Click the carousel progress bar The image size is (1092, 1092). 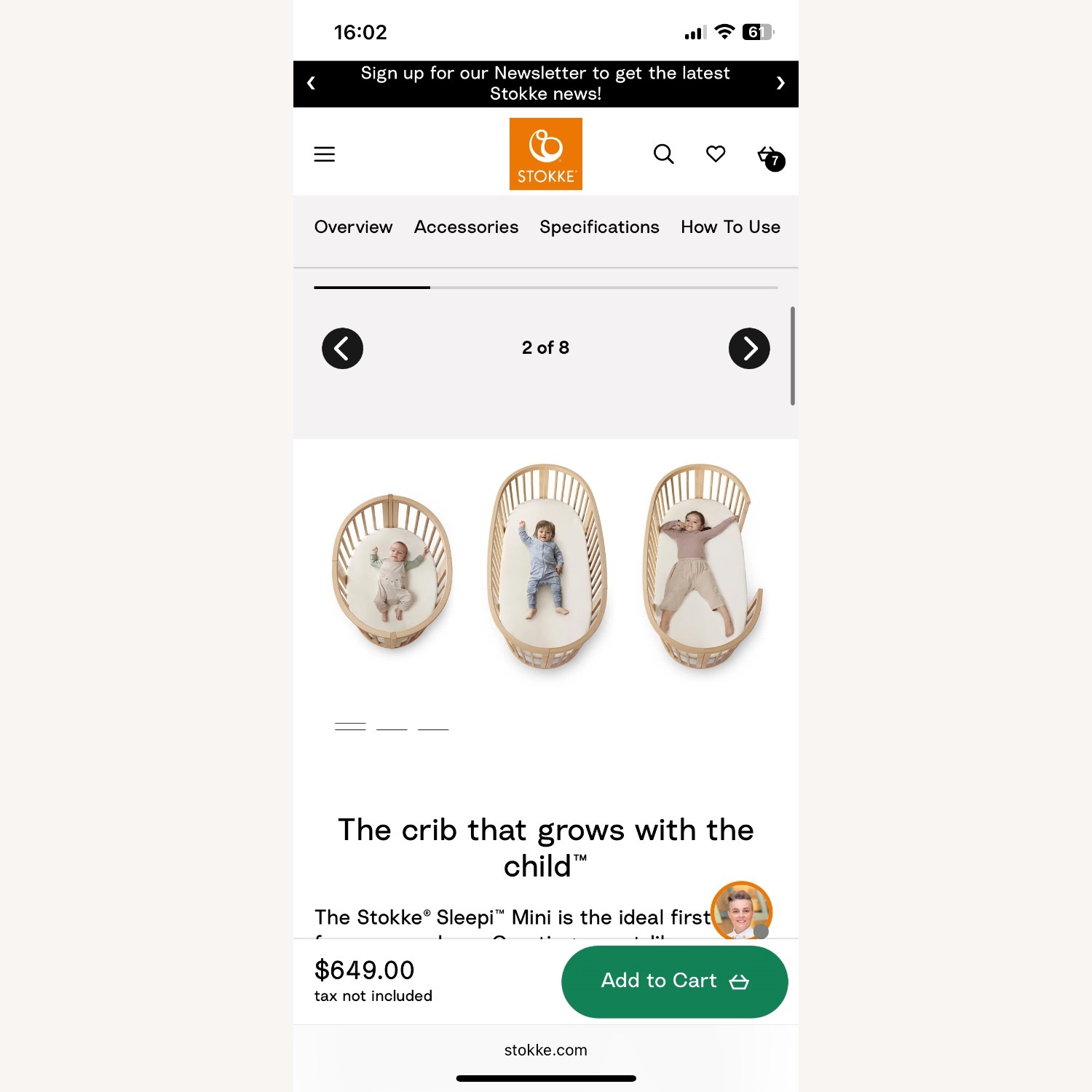(545, 288)
